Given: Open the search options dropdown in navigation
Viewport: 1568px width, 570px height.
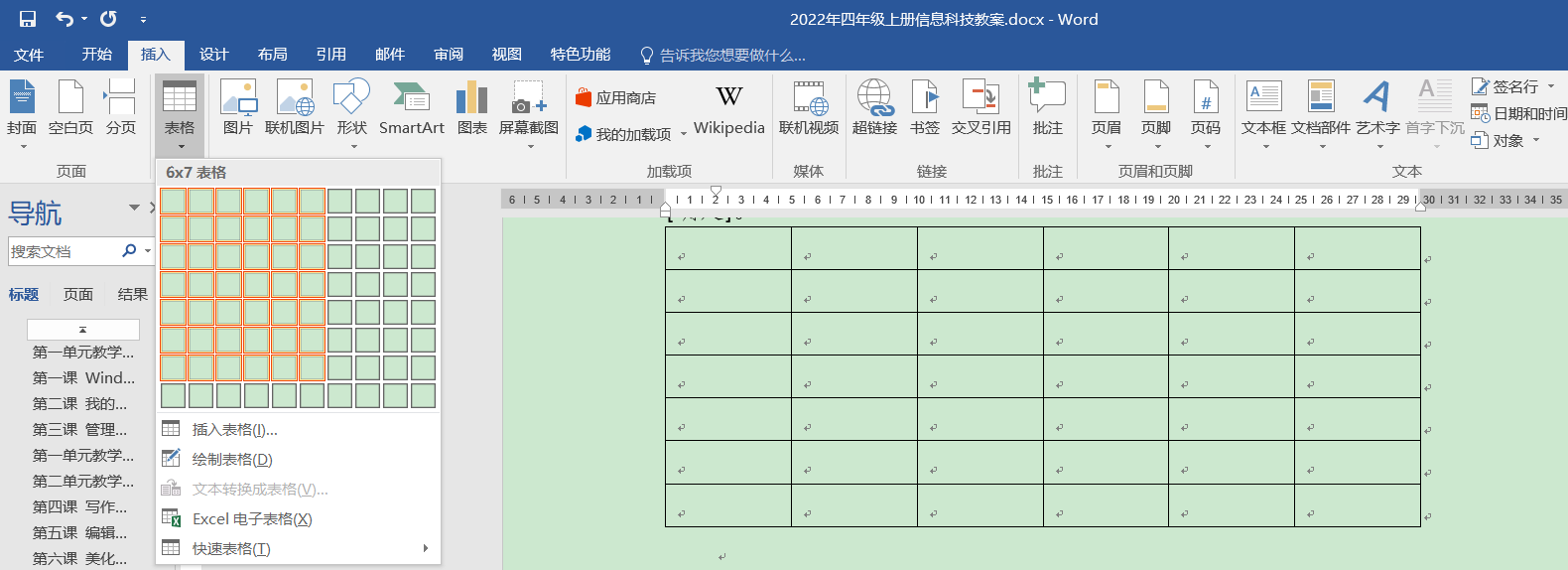Looking at the screenshot, I should [x=148, y=251].
